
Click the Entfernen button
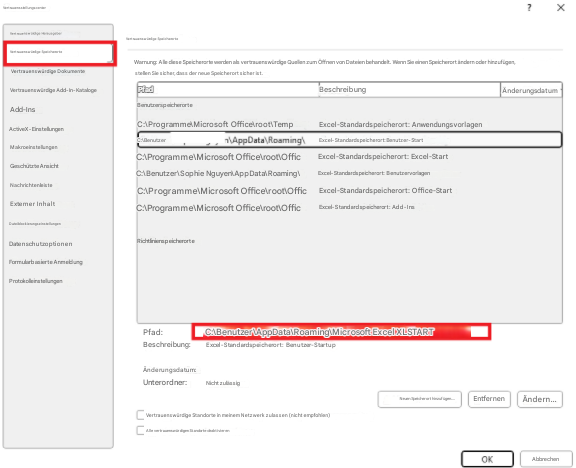(489, 399)
